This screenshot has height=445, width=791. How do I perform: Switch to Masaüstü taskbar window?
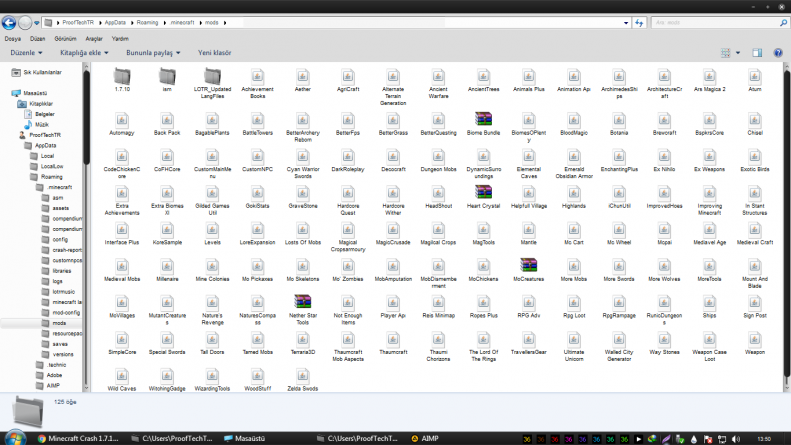point(245,438)
